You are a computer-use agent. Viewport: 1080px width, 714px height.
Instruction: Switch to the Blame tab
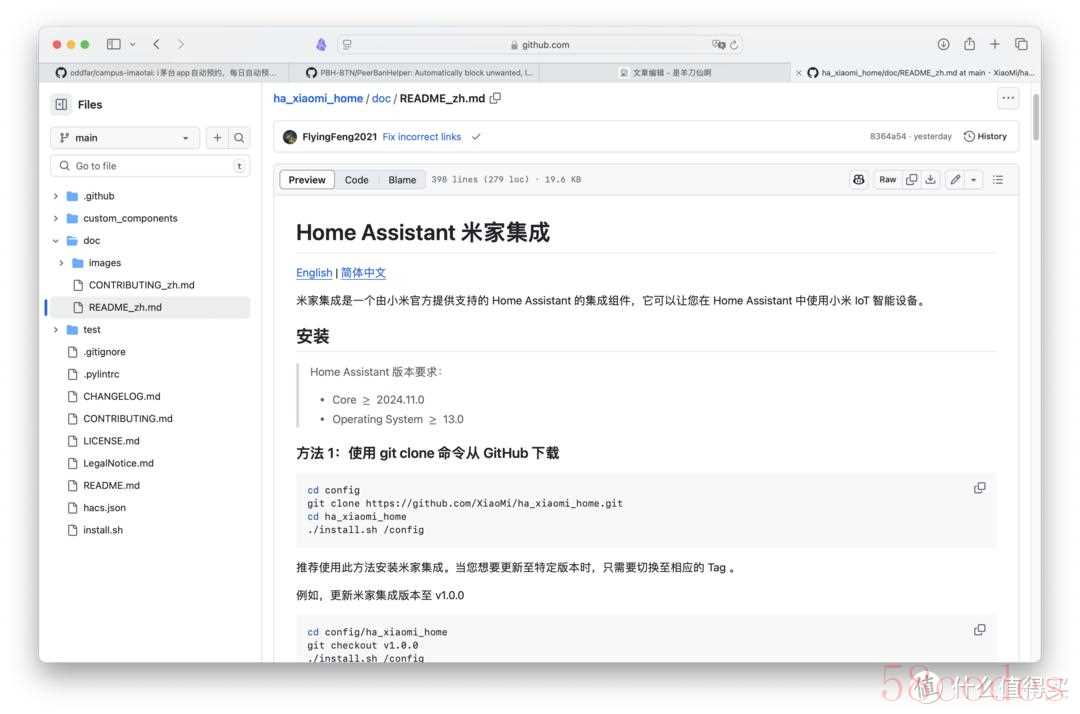[x=402, y=180]
